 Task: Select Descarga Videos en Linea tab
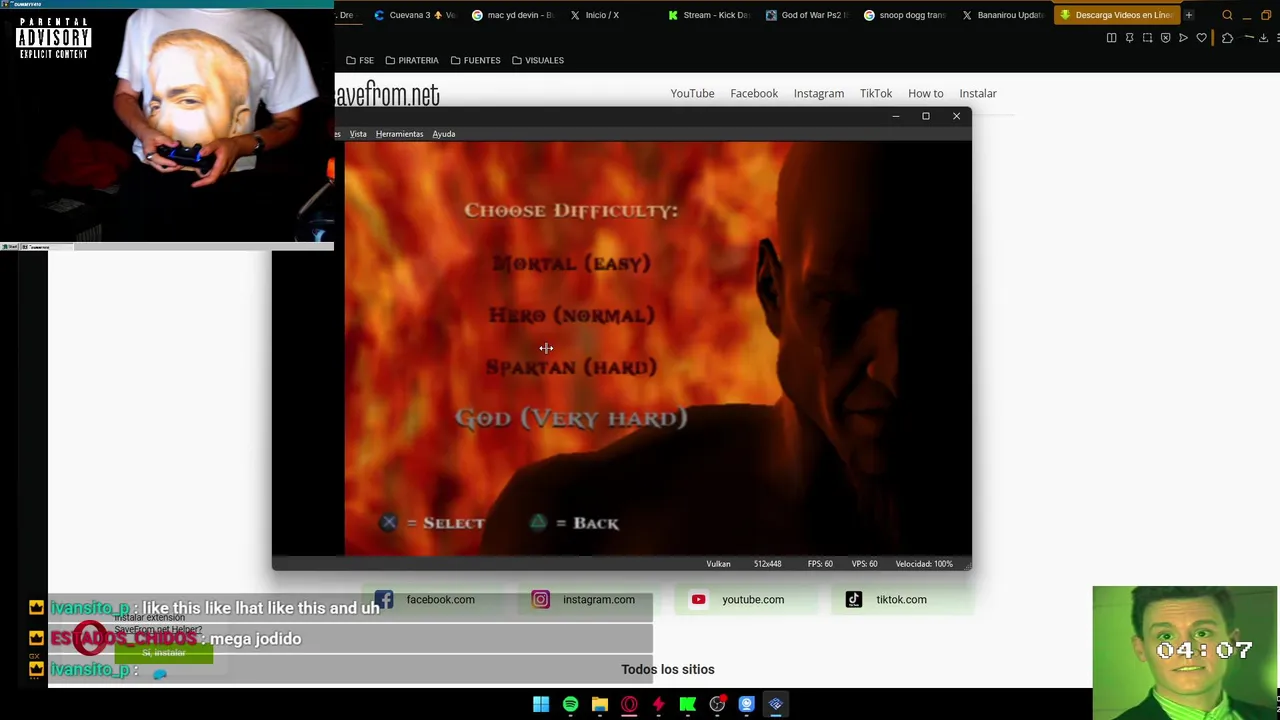point(1116,15)
